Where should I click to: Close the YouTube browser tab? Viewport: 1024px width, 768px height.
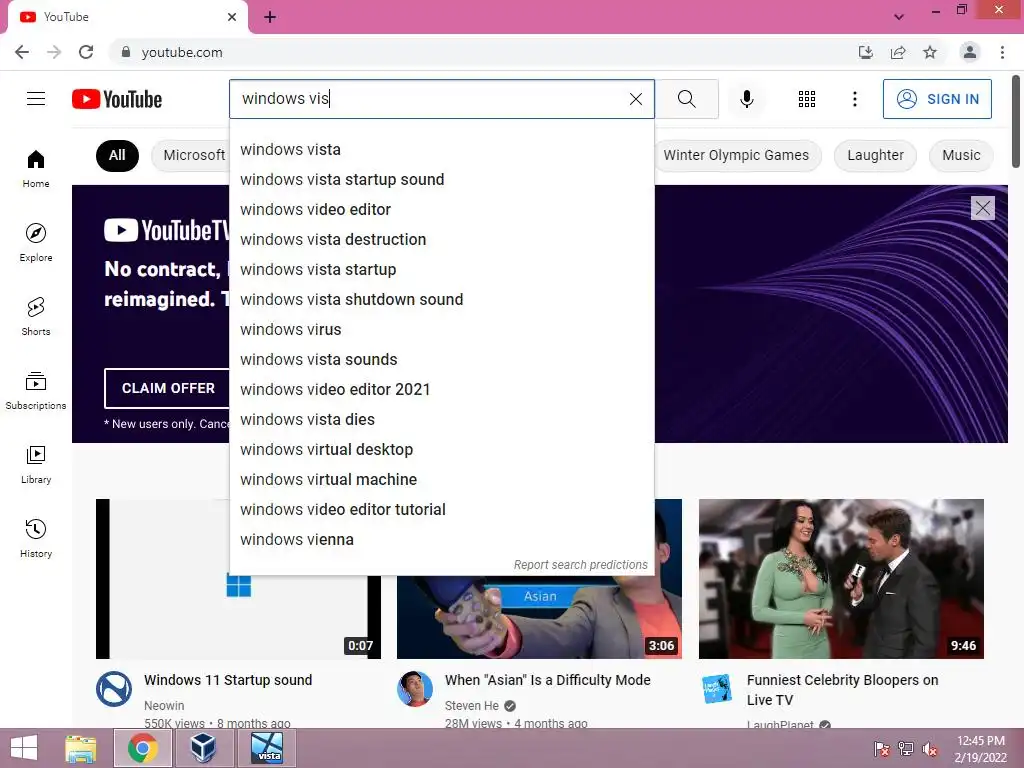coord(232,17)
